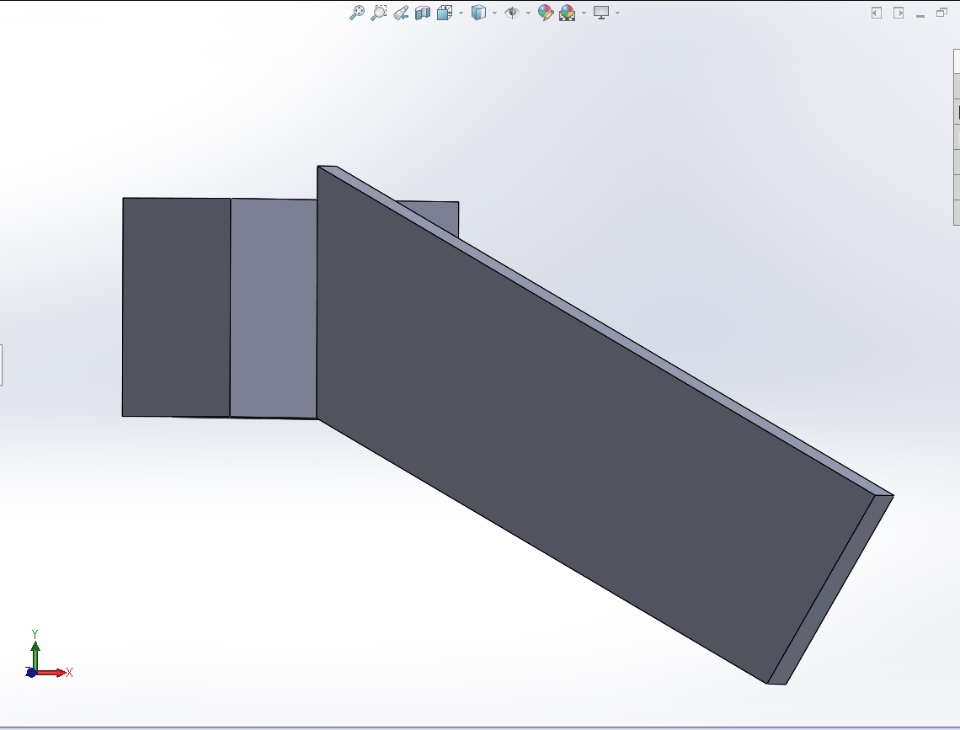
Task: Toggle the Section View tool
Action: click(422, 12)
